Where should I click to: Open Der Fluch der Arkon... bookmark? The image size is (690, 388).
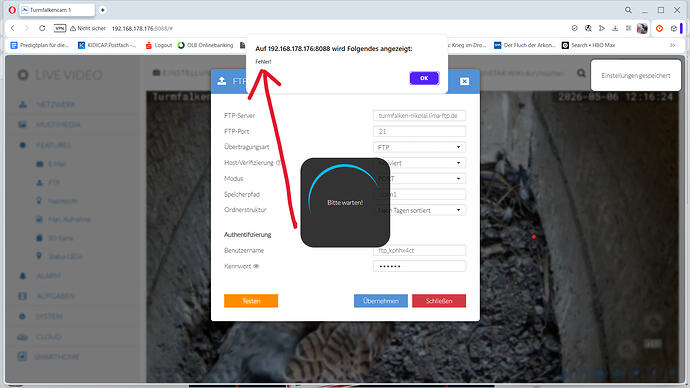(525, 45)
